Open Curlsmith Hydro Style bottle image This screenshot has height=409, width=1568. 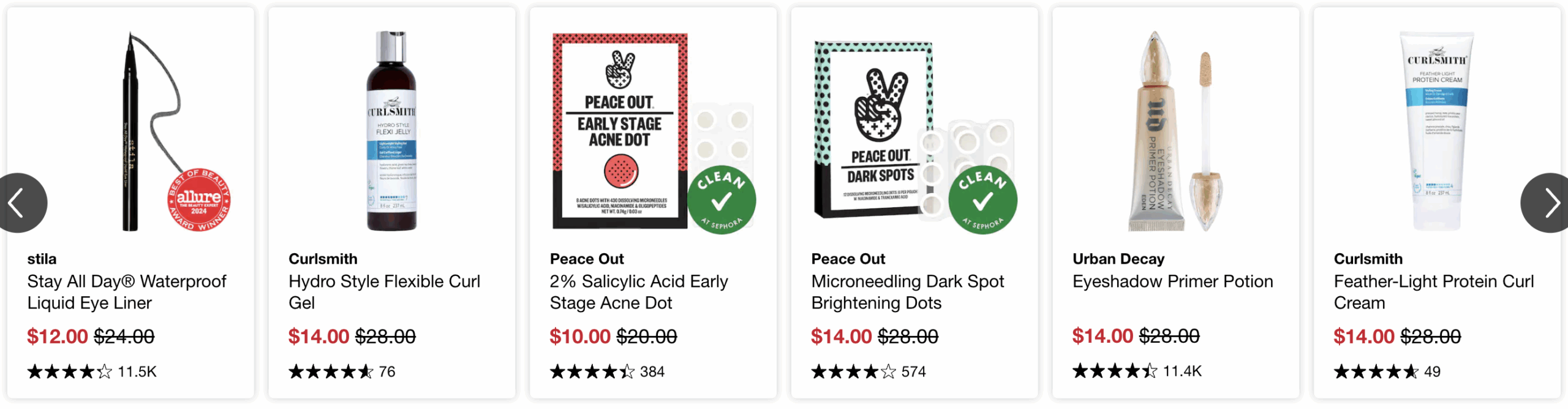tap(392, 132)
